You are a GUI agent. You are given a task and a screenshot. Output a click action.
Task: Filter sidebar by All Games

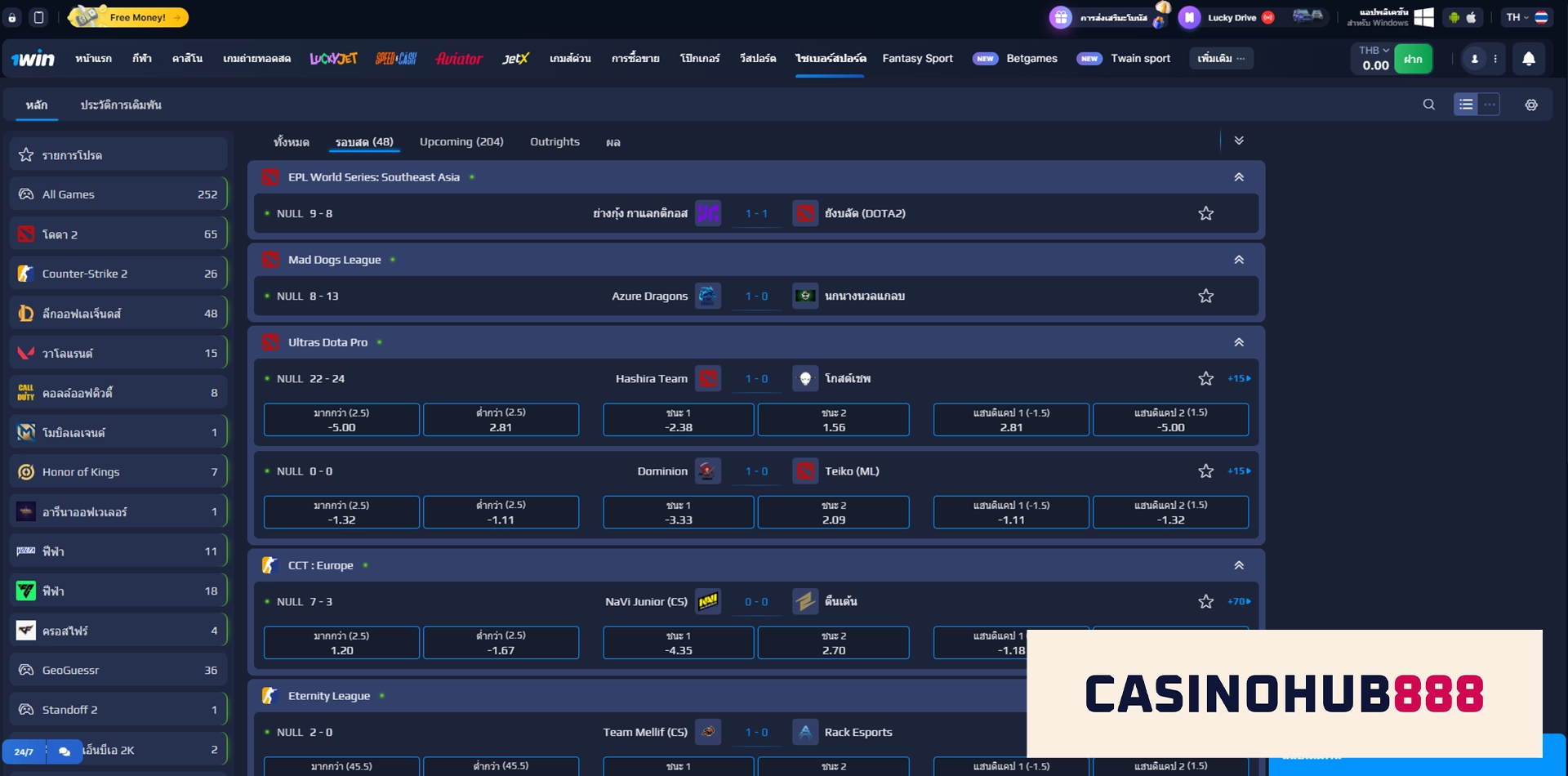(x=118, y=194)
